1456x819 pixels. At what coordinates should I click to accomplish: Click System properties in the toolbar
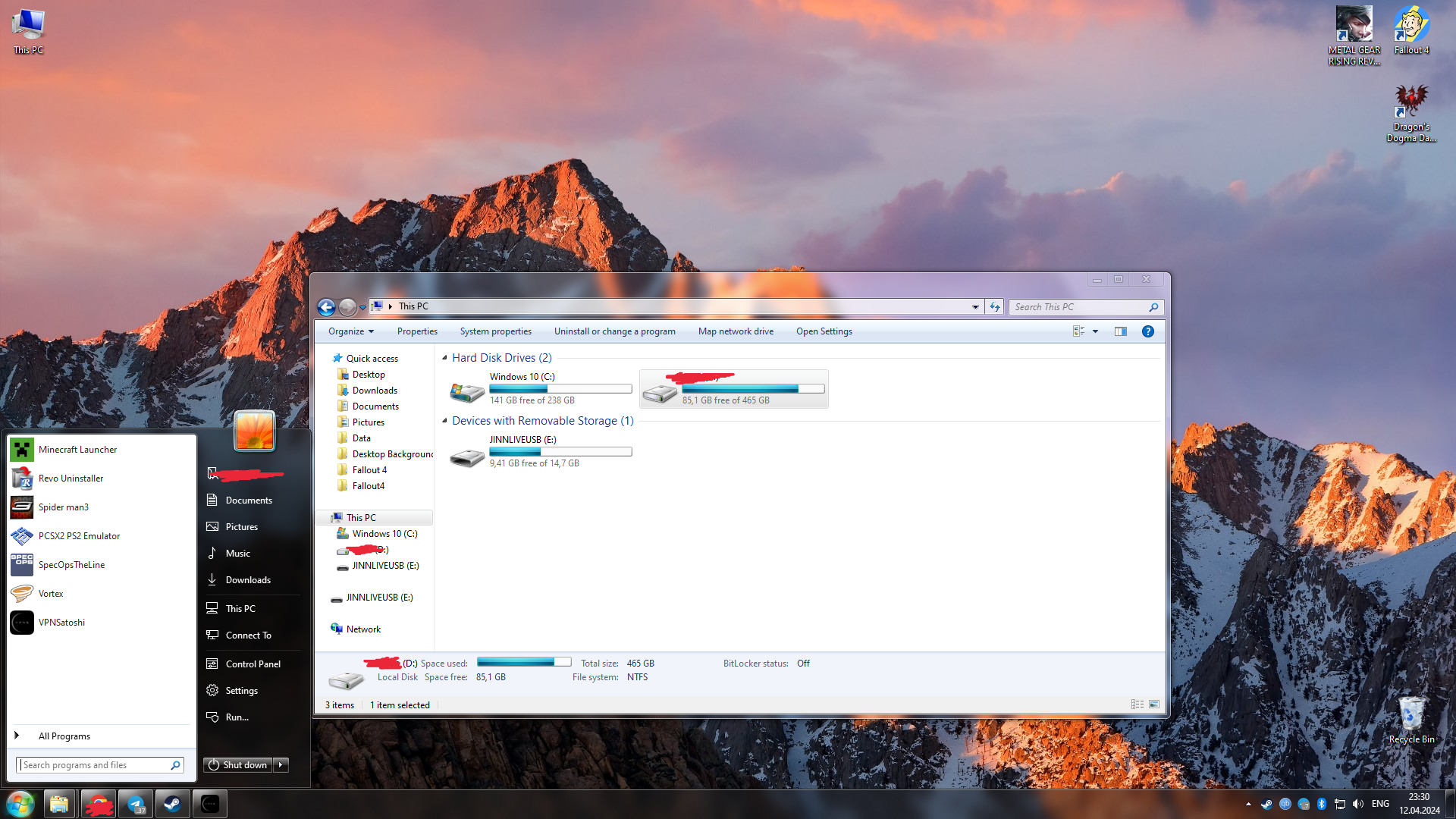coord(495,331)
